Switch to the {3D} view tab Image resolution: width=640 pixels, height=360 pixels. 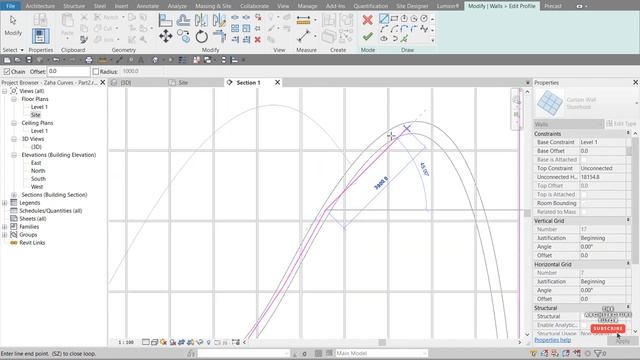(x=126, y=82)
